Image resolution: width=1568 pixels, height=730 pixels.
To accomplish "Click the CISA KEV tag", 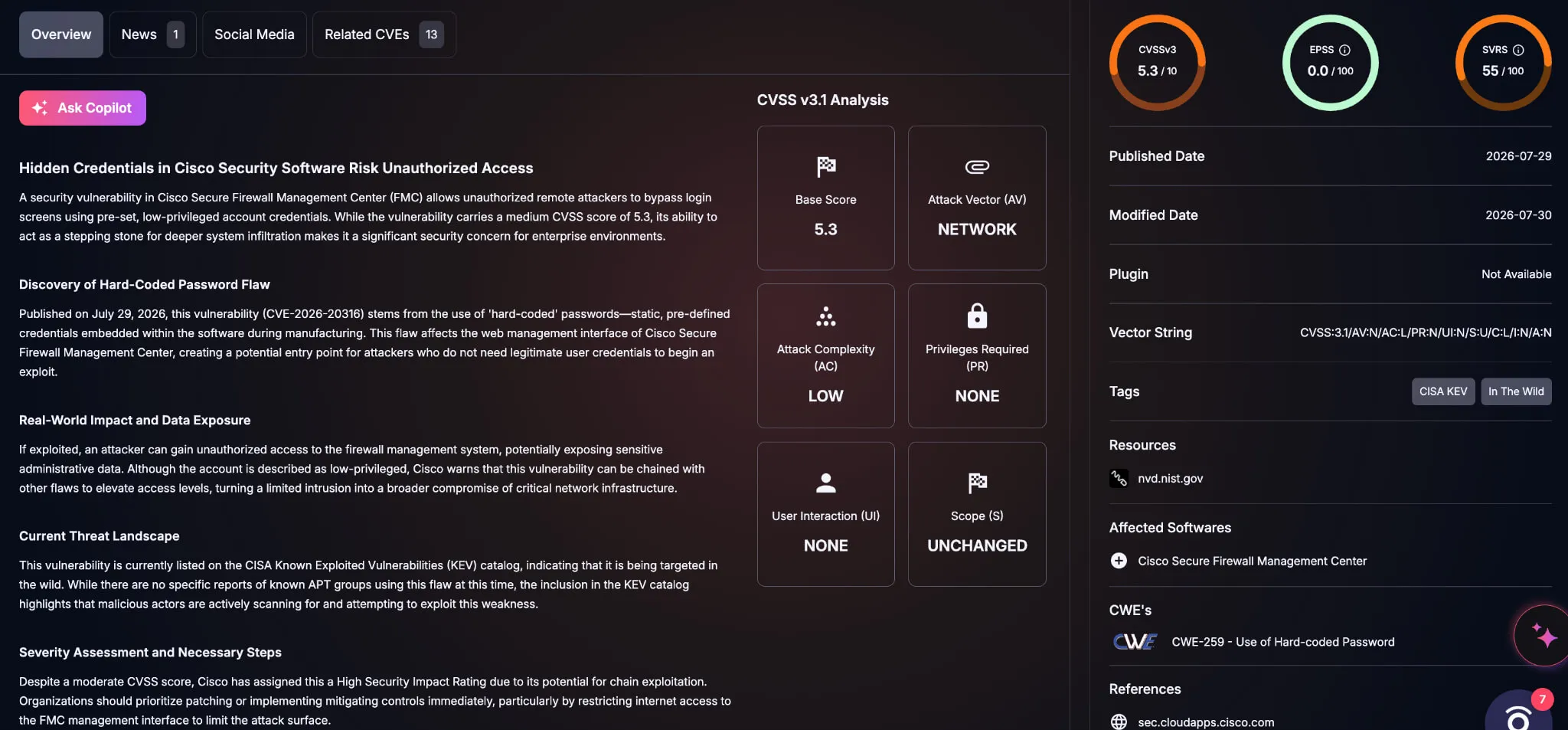I will click(x=1443, y=391).
